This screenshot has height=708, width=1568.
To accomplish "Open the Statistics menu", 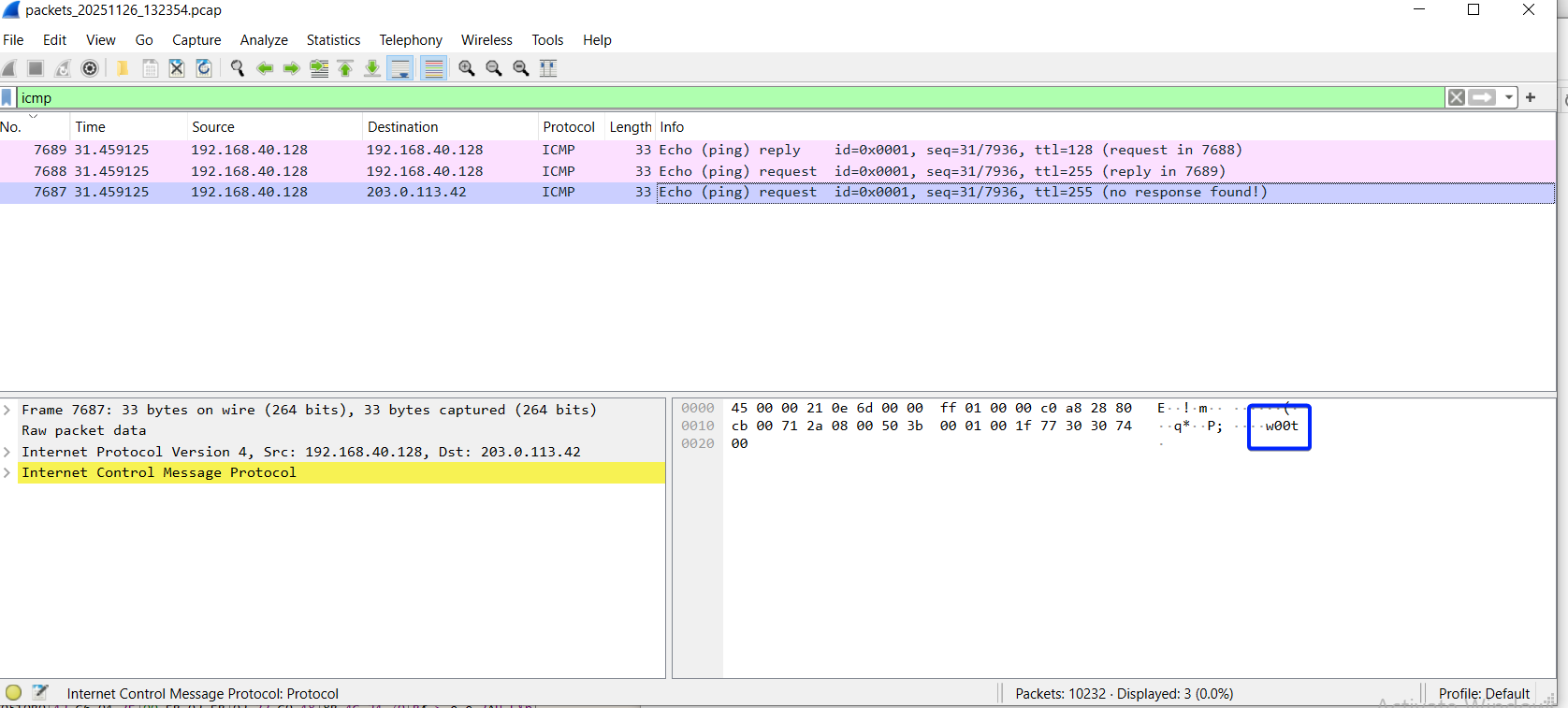I will (333, 40).
